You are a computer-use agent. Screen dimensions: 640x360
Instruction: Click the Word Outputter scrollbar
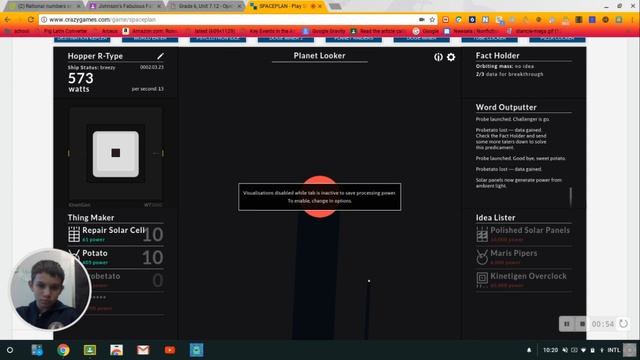[570, 197]
